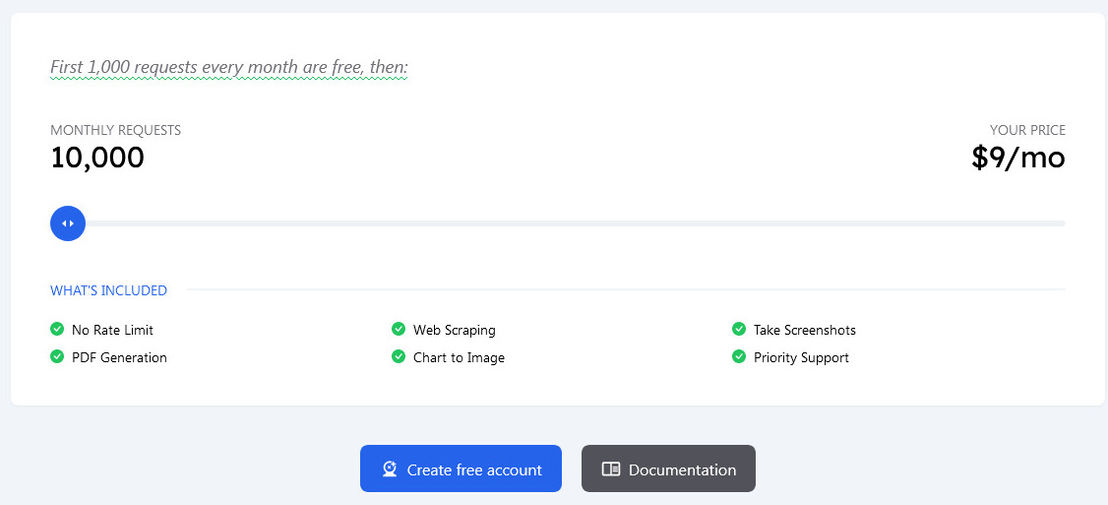Click the 'MONTHLY REQUESTS' label
The image size is (1108, 505).
coord(116,130)
